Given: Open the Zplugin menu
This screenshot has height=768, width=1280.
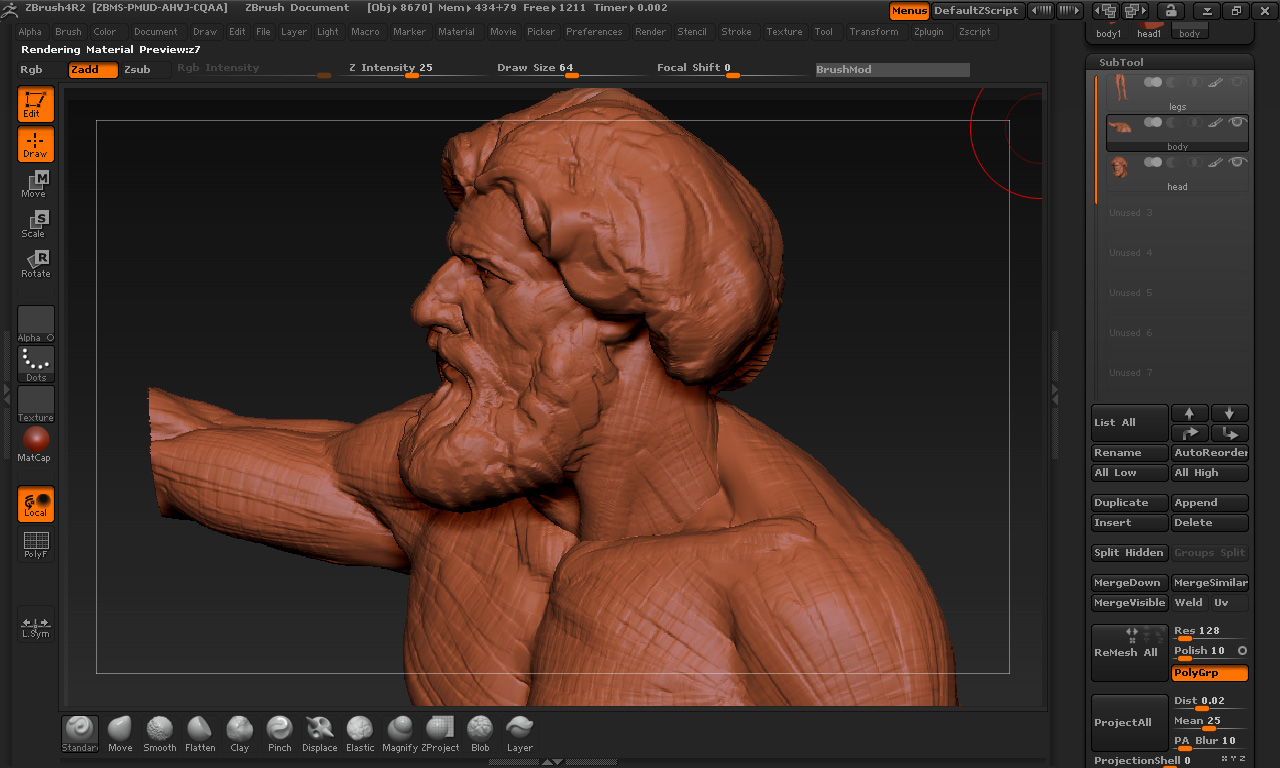Looking at the screenshot, I should 928,32.
